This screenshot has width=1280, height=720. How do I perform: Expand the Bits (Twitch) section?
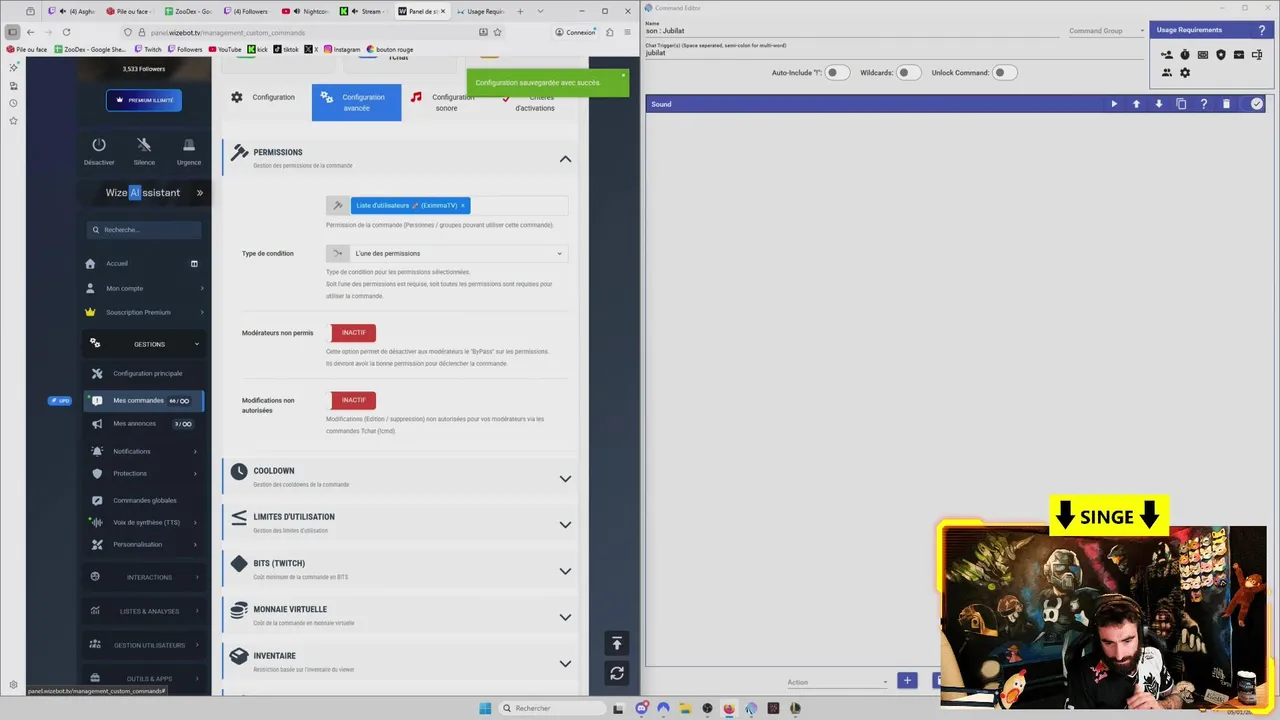point(565,571)
